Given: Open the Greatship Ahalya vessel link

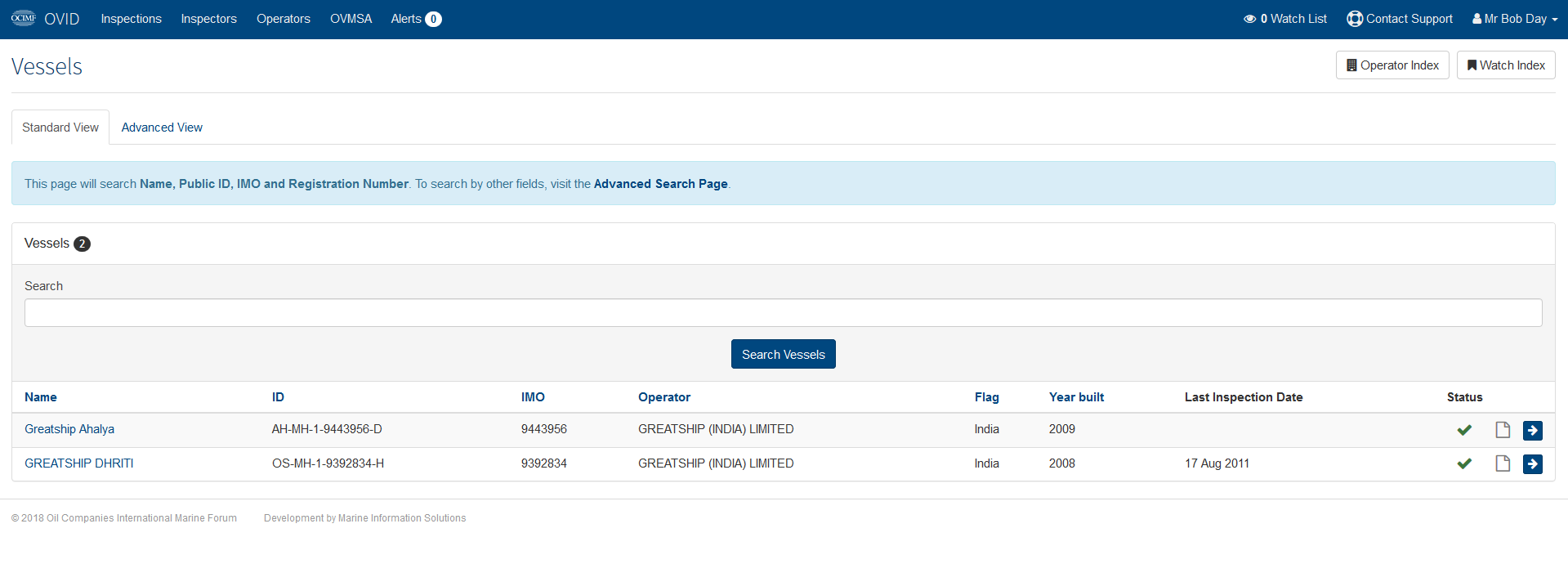Looking at the screenshot, I should (x=69, y=429).
